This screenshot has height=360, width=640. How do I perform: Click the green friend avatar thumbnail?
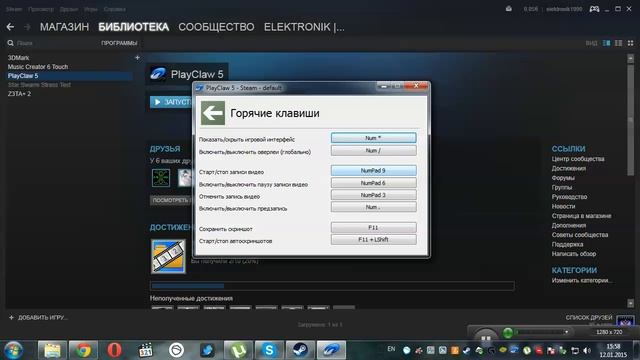pos(161,178)
